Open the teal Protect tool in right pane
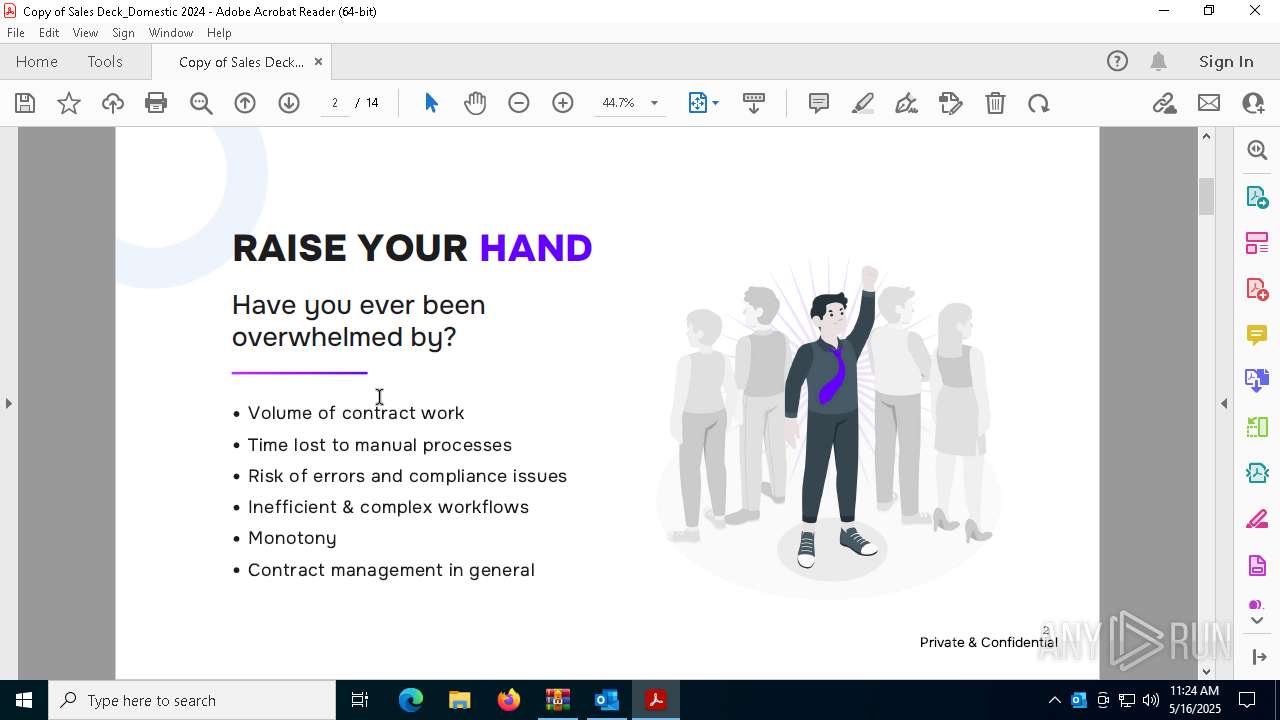This screenshot has height=720, width=1280. click(x=1257, y=473)
